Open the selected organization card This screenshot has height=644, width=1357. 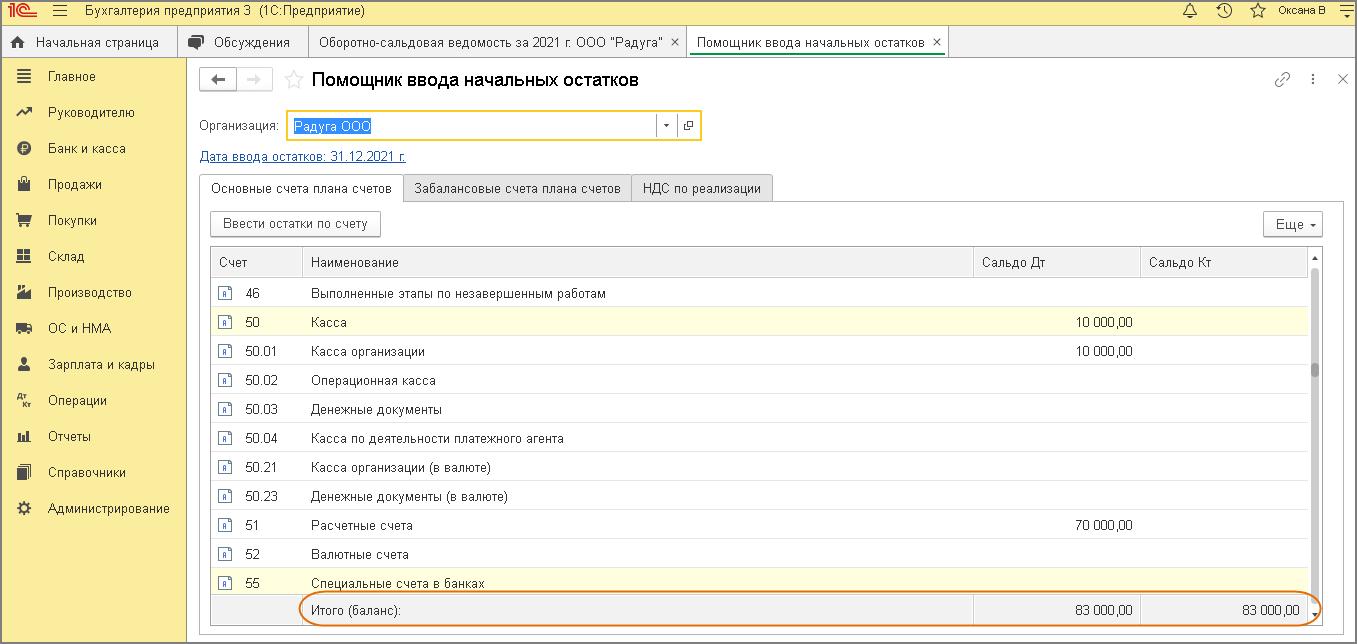[x=689, y=126]
